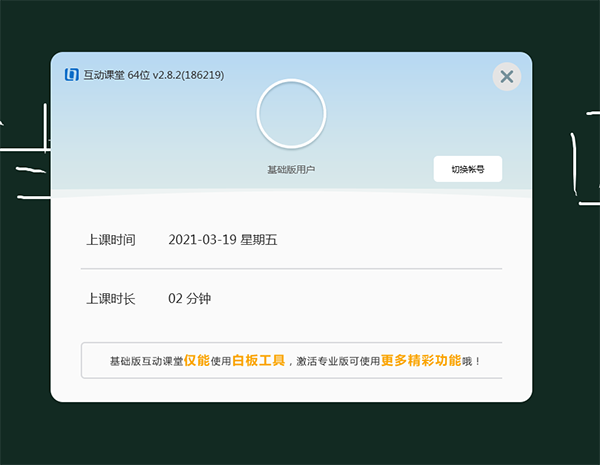The width and height of the screenshot is (600, 465).
Task: Open the 更多精彩功能 link
Action: 421,360
